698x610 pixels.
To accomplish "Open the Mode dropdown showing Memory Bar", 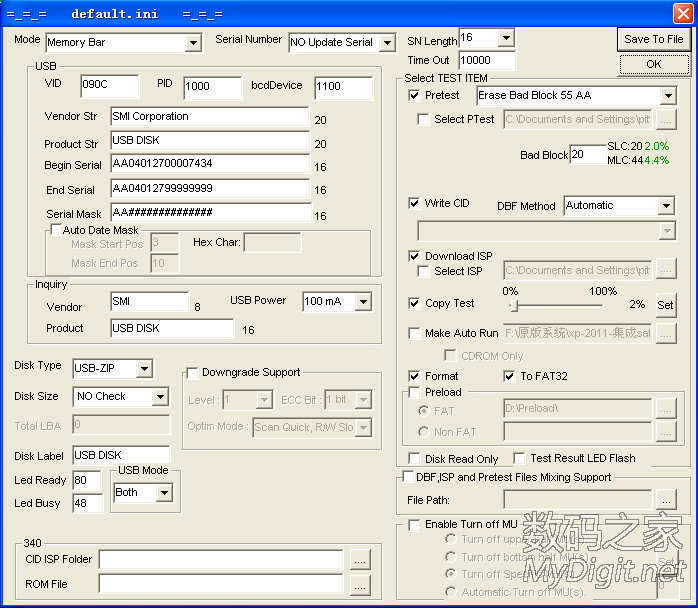I will click(193, 43).
